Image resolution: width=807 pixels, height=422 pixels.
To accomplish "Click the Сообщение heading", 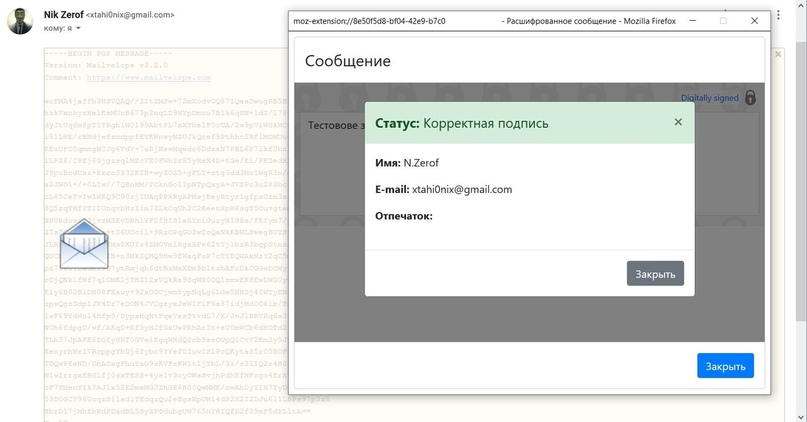I will [x=347, y=61].
